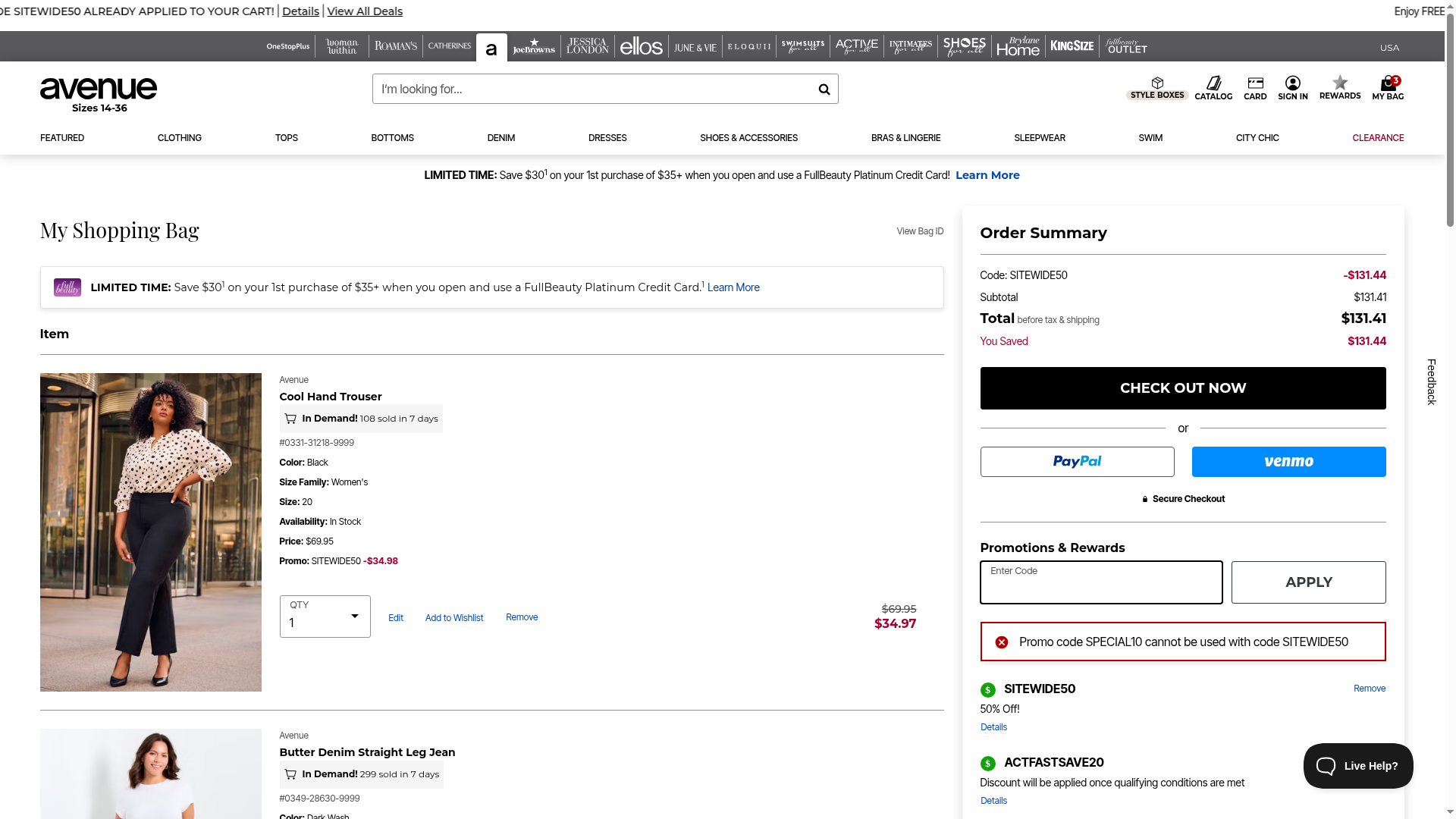Open the Live Help chat bubble
The height and width of the screenshot is (819, 1456).
[x=1357, y=766]
